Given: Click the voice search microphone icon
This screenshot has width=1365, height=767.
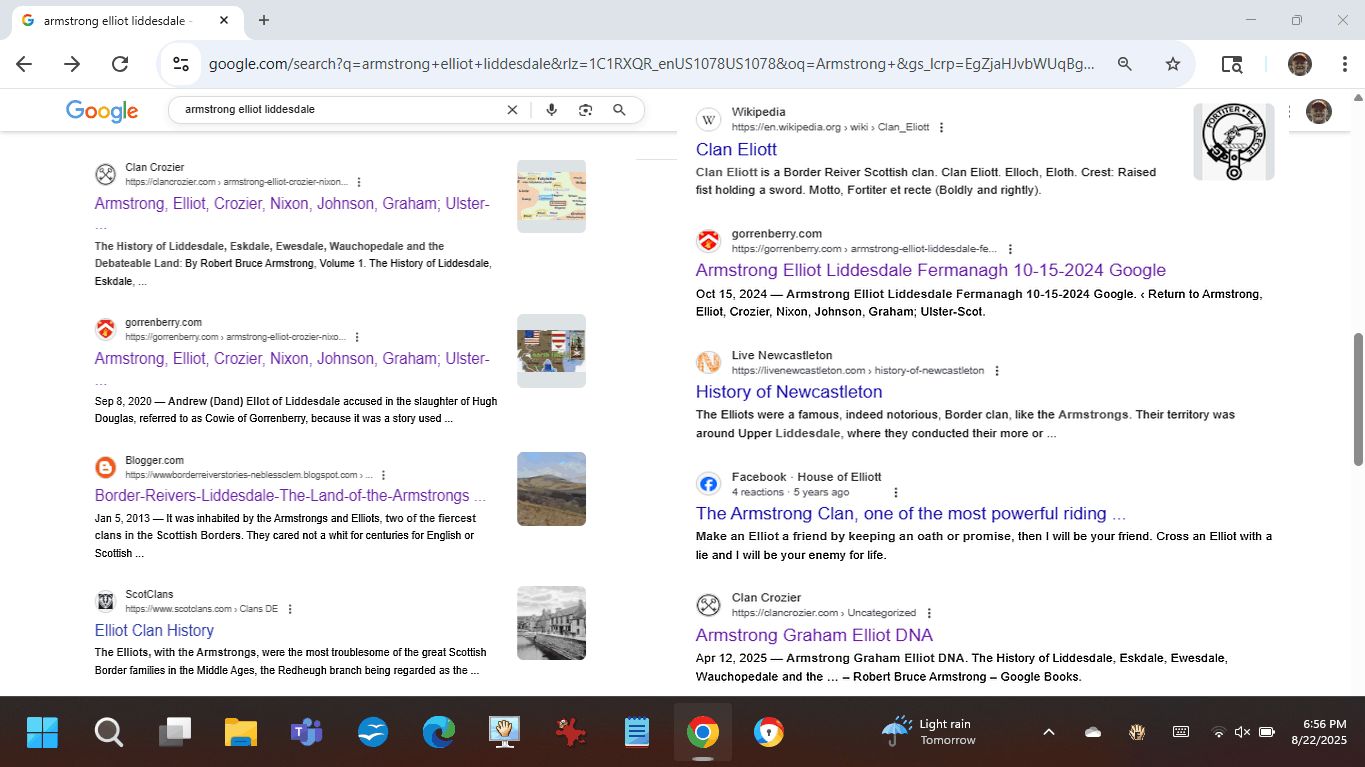Looking at the screenshot, I should 551,110.
